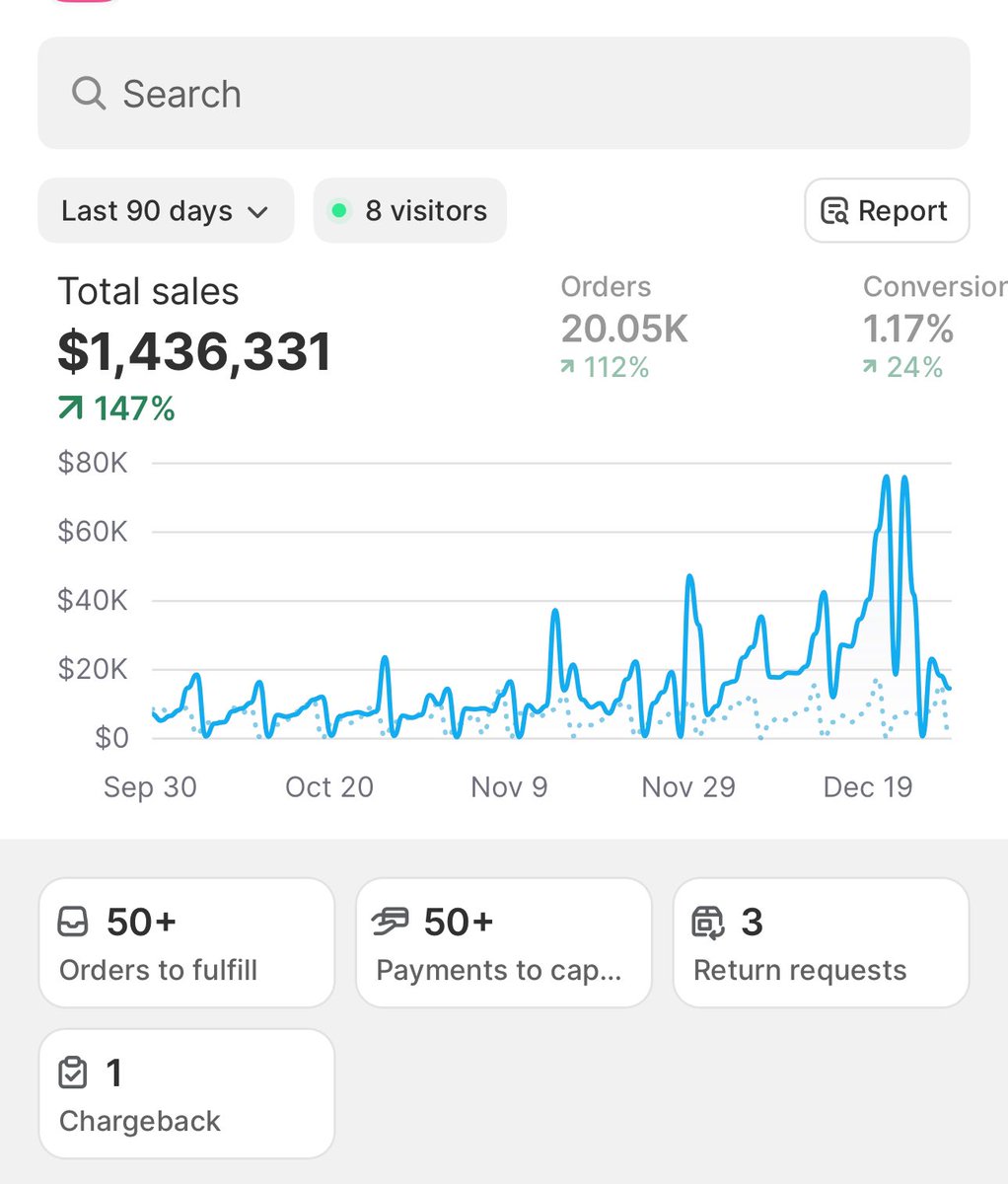Open the Chargeback card
This screenshot has width=1008, height=1184.
point(186,1093)
